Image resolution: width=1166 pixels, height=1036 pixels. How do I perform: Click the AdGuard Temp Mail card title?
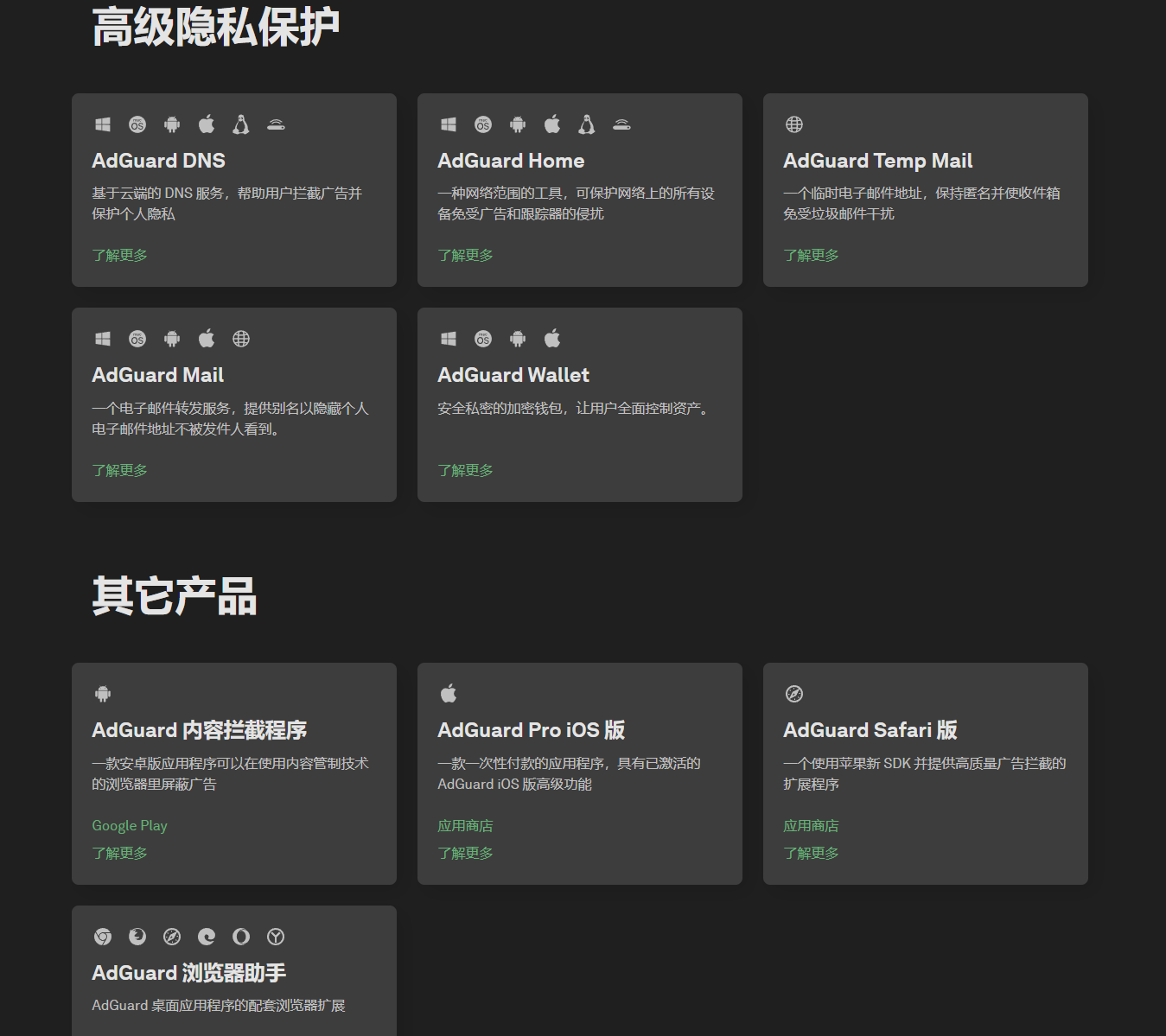pos(878,161)
